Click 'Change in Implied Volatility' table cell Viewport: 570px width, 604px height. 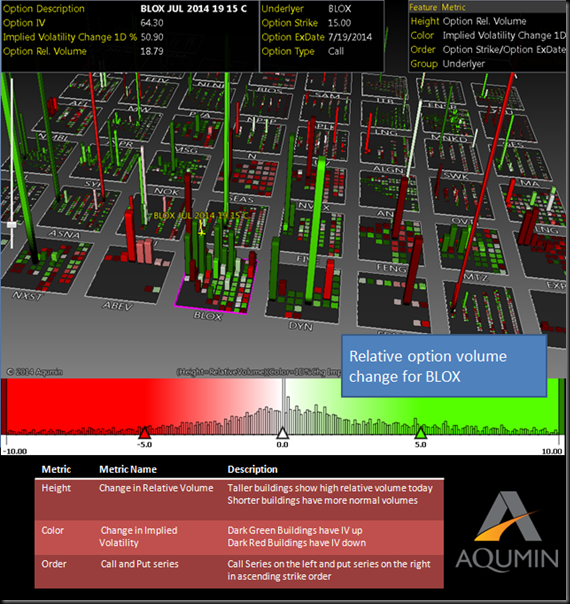[x=138, y=537]
